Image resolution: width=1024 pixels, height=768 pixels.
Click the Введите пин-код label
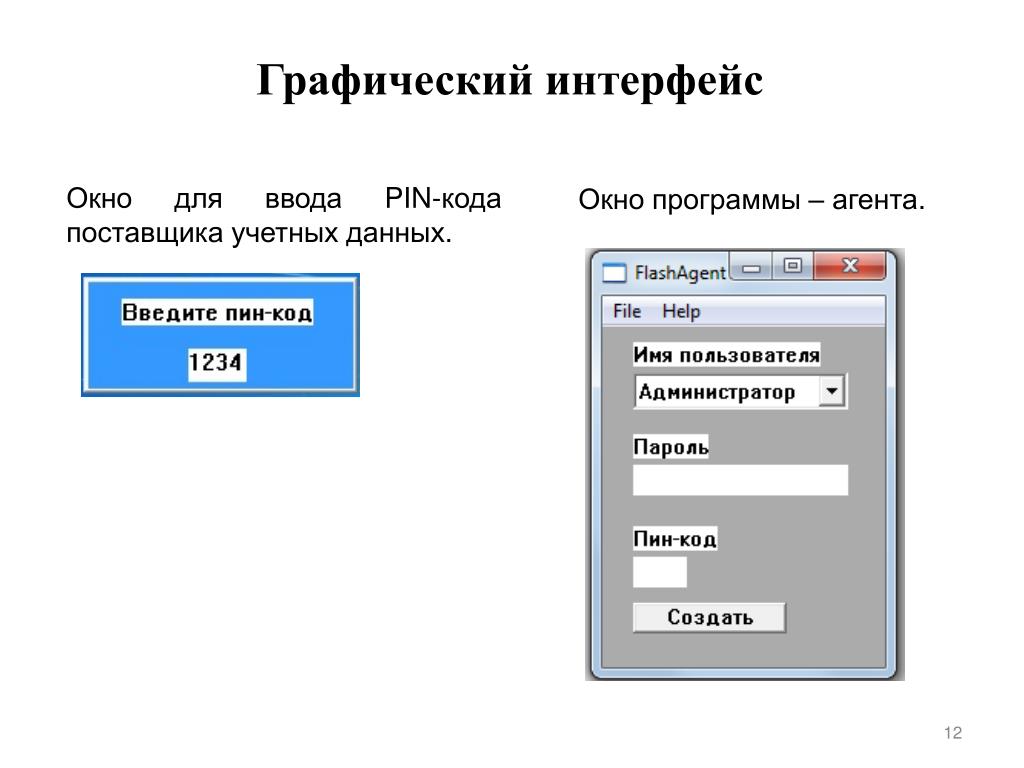(217, 313)
